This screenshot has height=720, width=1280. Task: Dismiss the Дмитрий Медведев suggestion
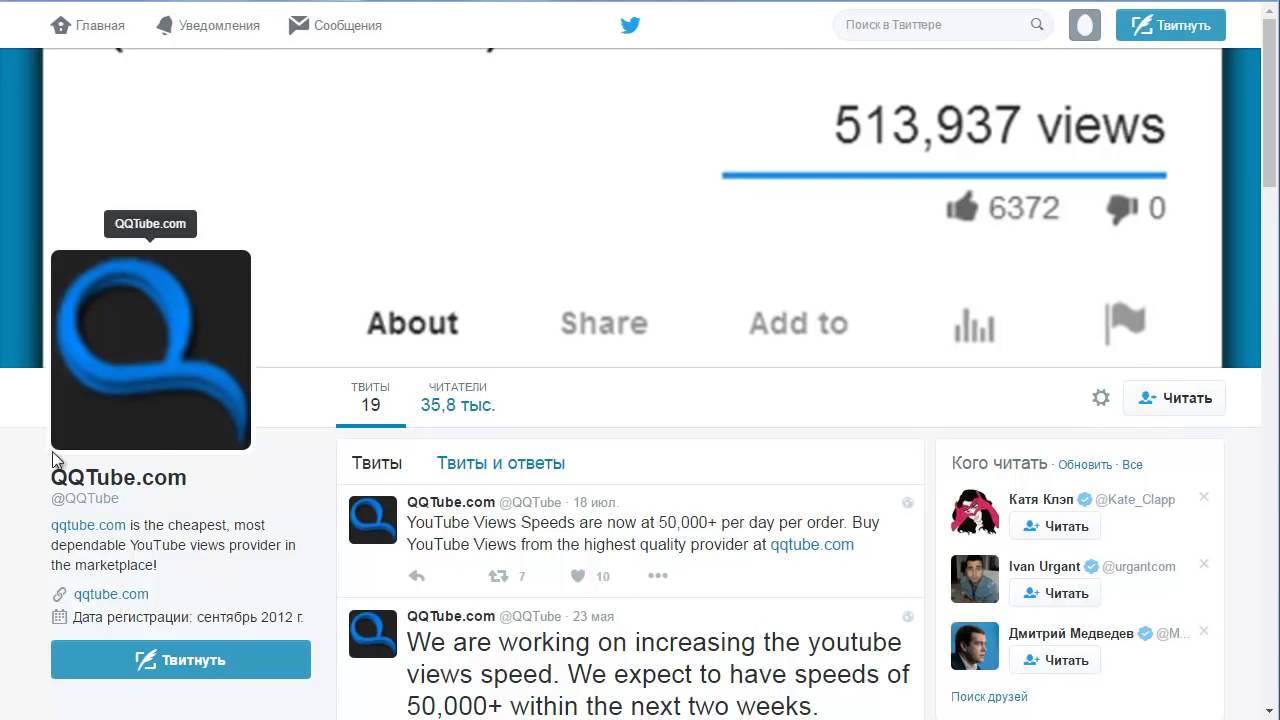1204,631
